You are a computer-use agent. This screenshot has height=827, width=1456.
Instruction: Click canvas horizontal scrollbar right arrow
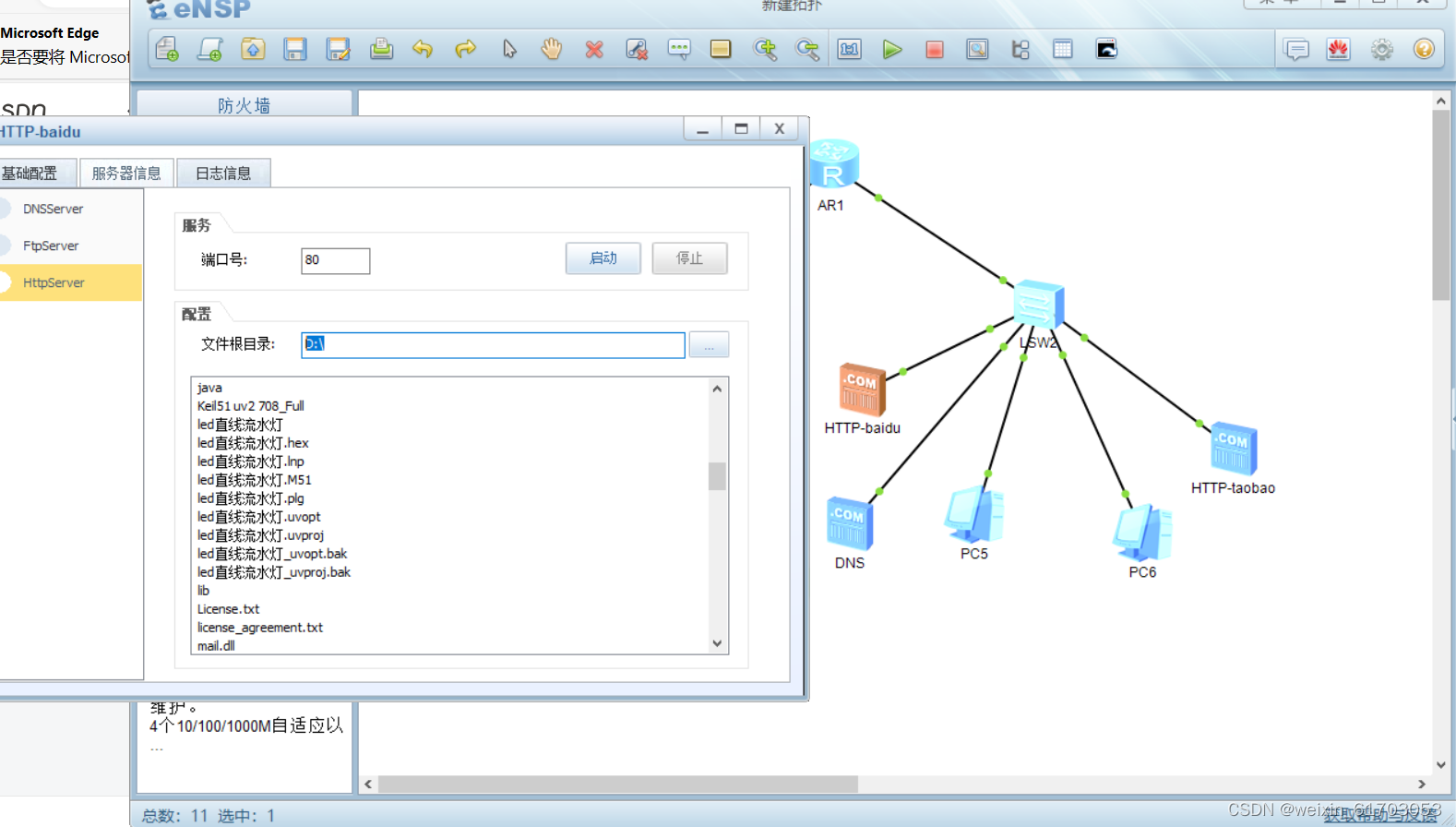1422,785
